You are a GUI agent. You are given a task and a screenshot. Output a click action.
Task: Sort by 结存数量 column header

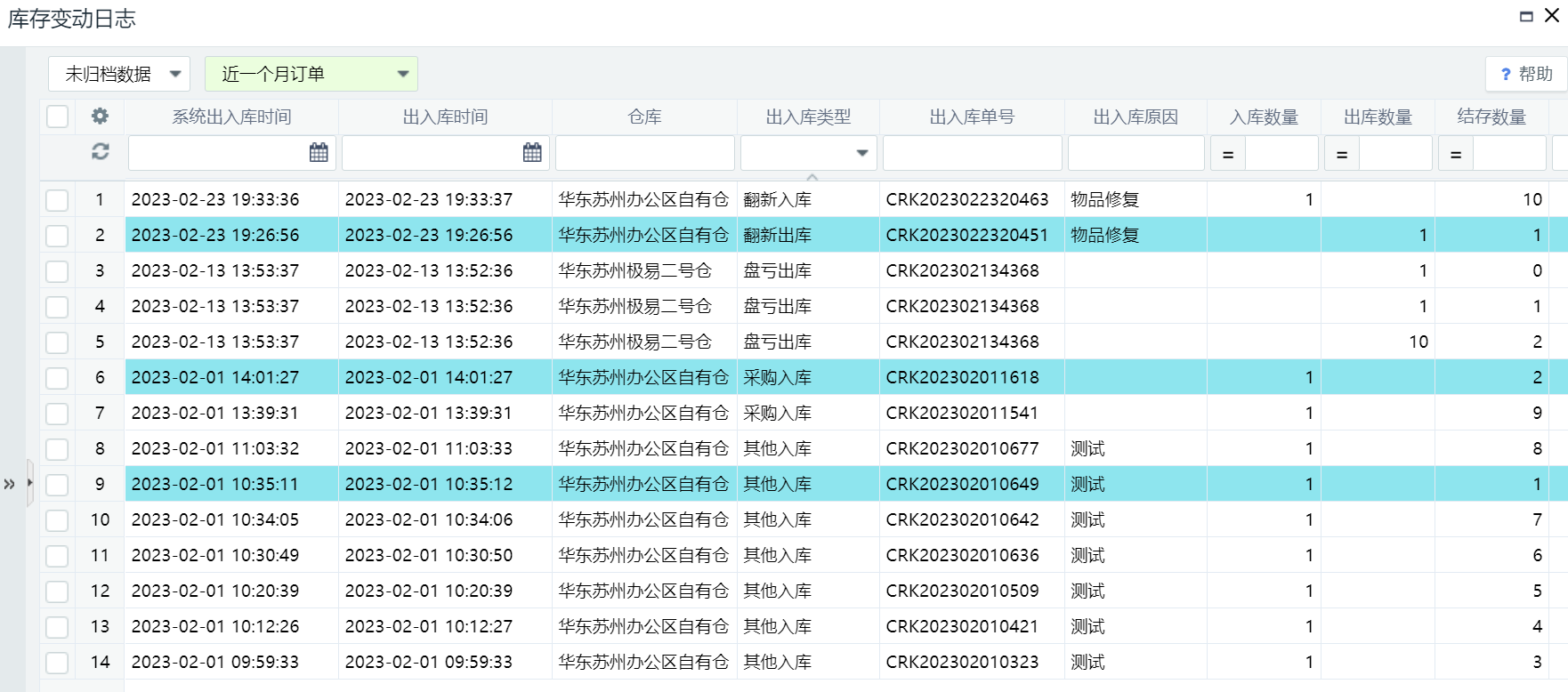tap(1491, 117)
